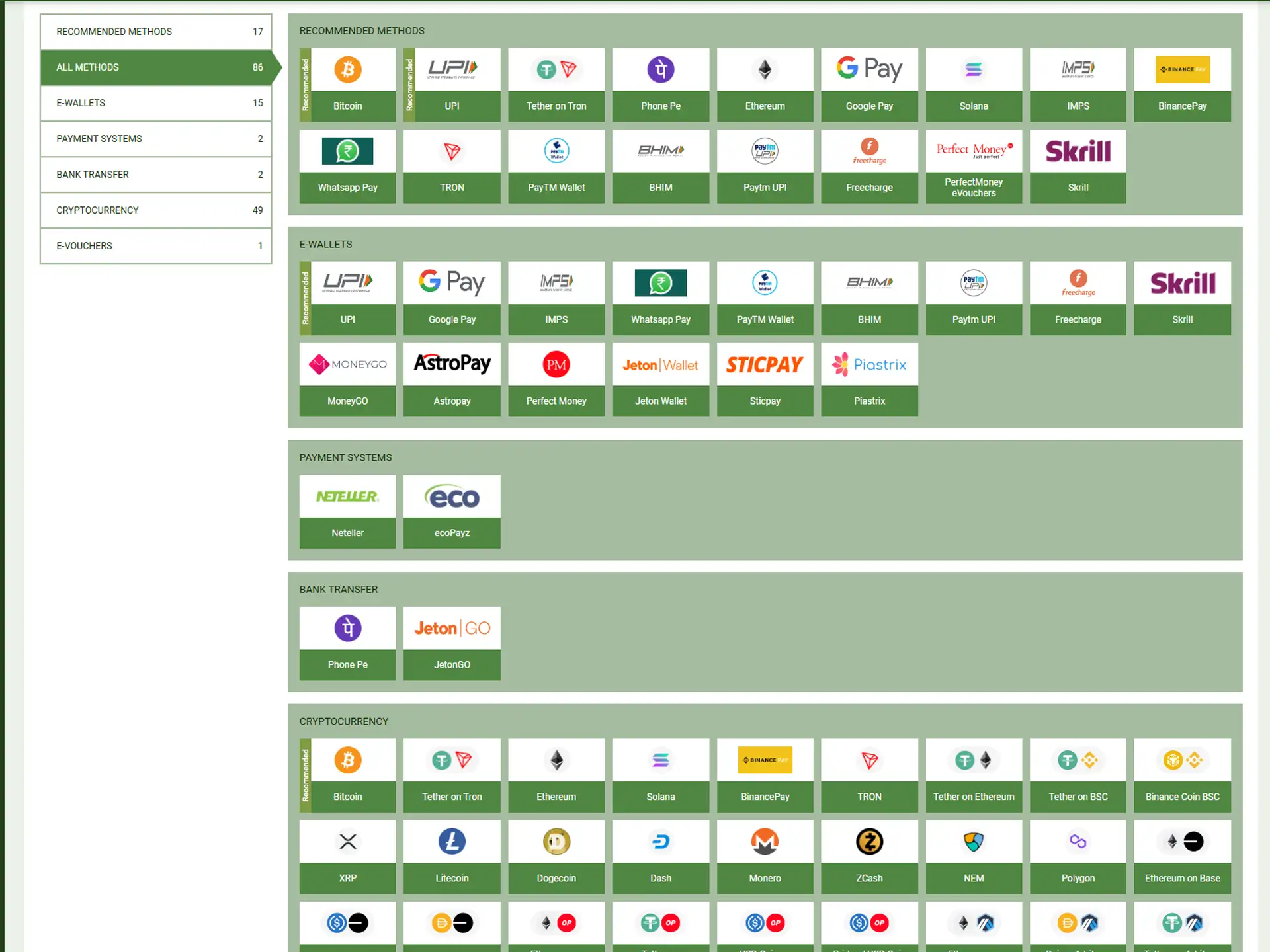
Task: Choose BinancePay in Recommended Methods
Action: (x=1183, y=85)
